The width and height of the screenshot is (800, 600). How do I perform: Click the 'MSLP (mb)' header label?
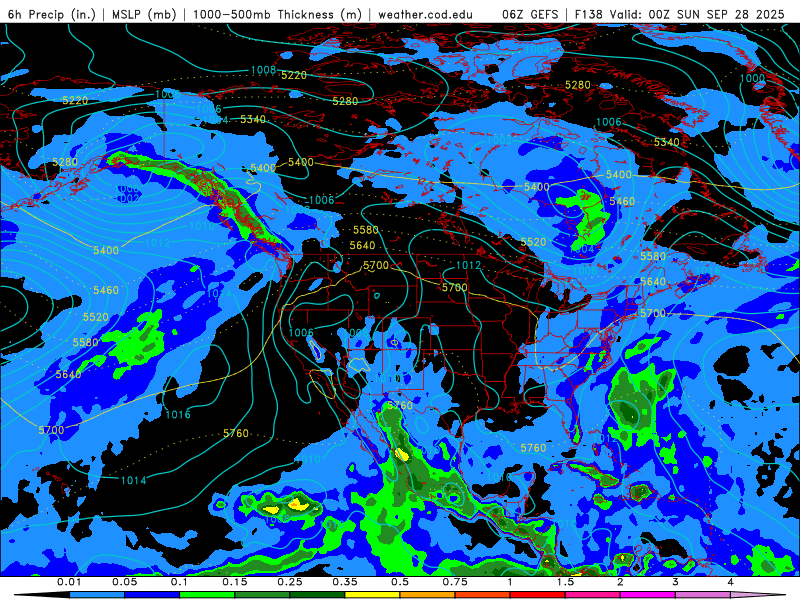pyautogui.click(x=144, y=14)
